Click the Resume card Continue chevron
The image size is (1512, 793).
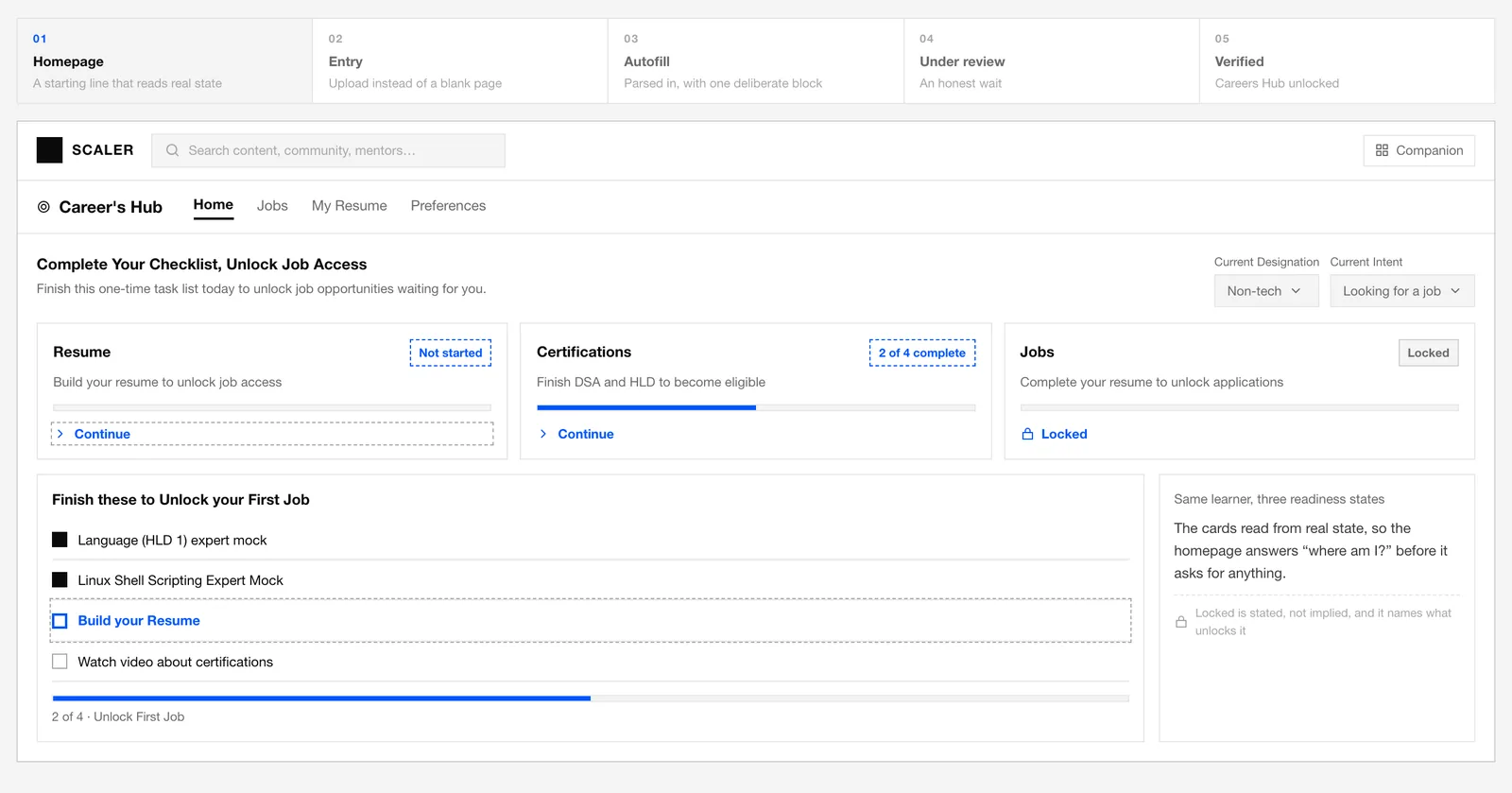click(x=60, y=434)
